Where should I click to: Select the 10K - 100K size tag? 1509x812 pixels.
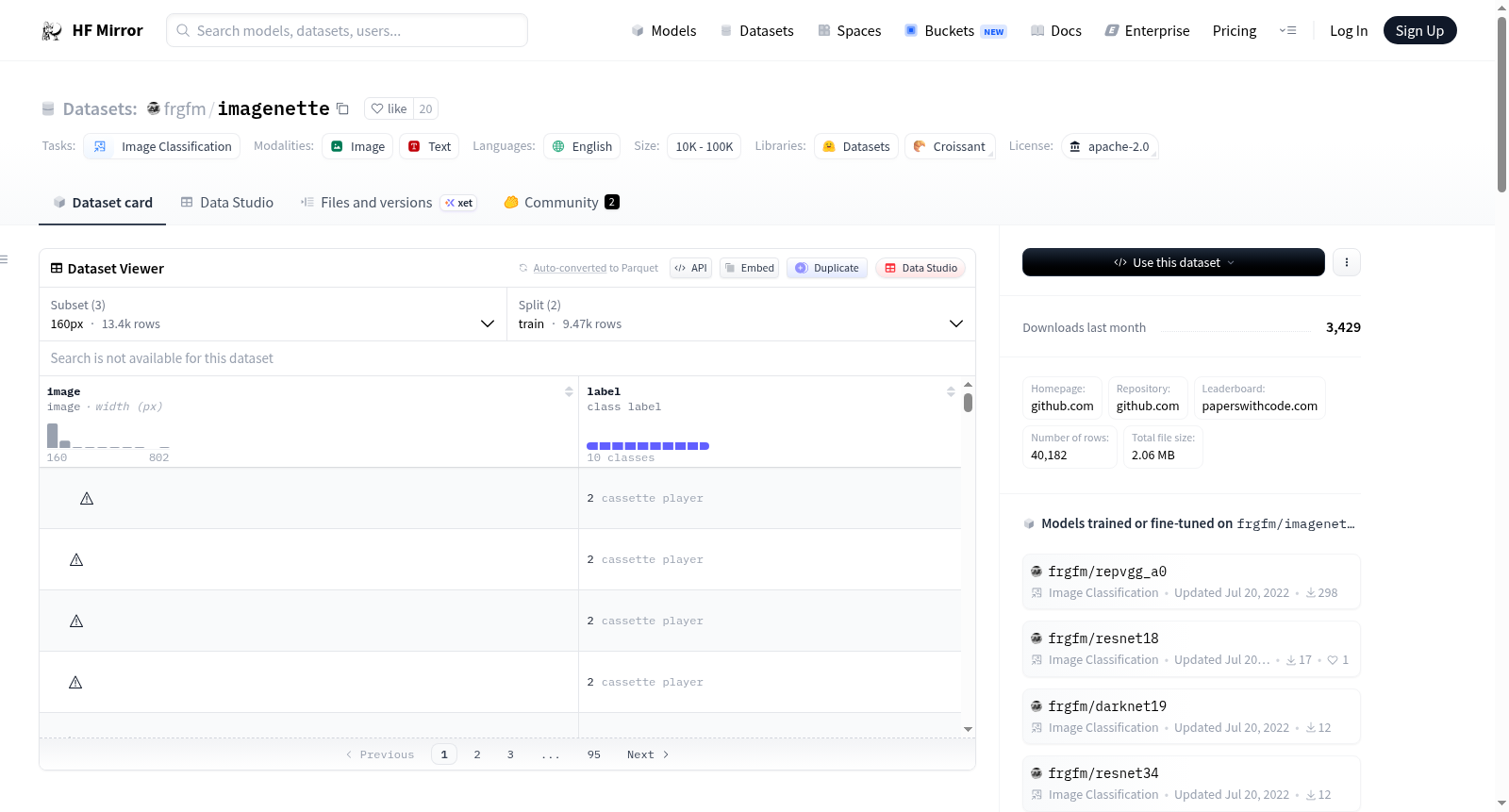[x=704, y=146]
